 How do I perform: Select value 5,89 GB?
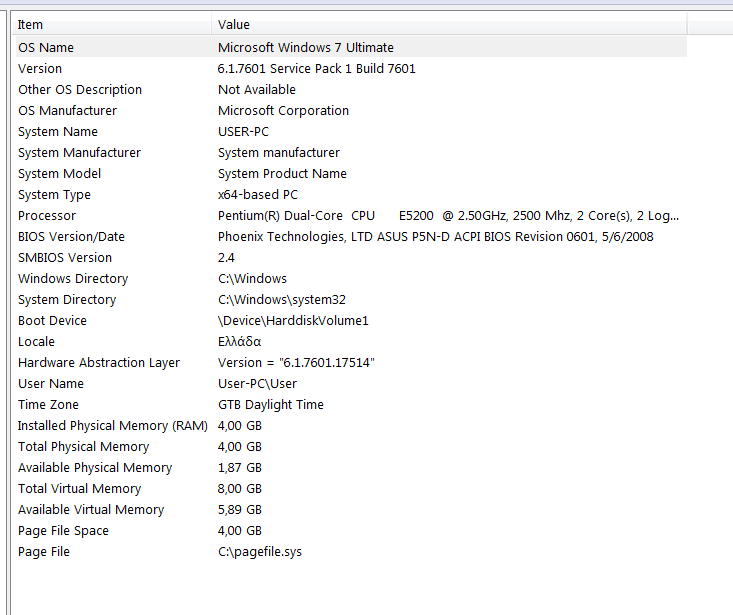[x=239, y=510]
